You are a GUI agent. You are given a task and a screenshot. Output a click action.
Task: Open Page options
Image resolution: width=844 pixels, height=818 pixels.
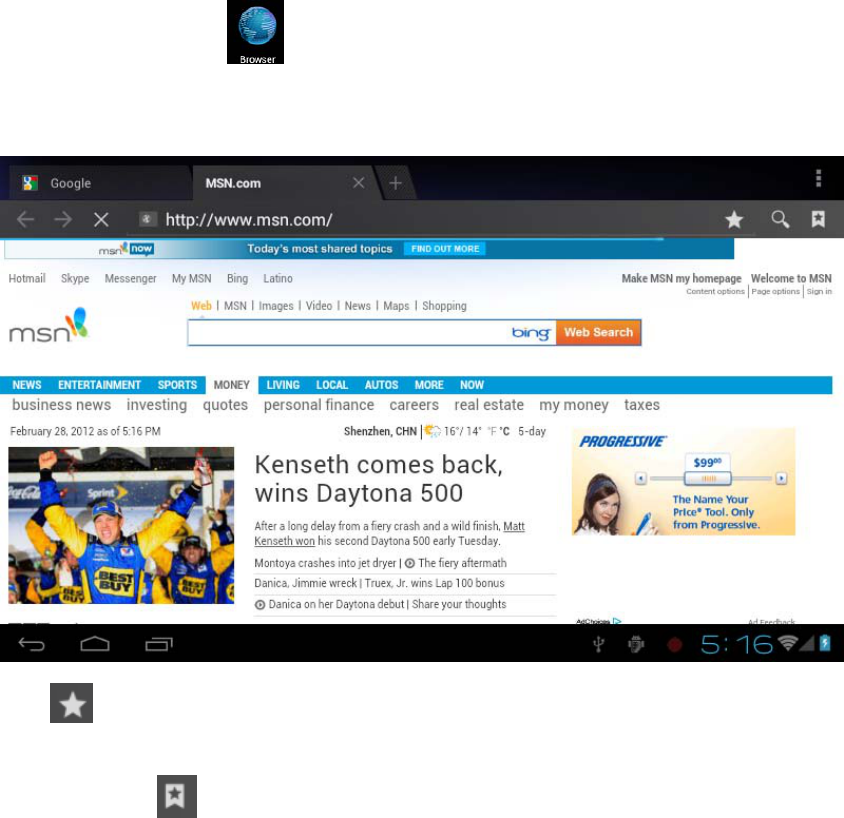pos(776,291)
